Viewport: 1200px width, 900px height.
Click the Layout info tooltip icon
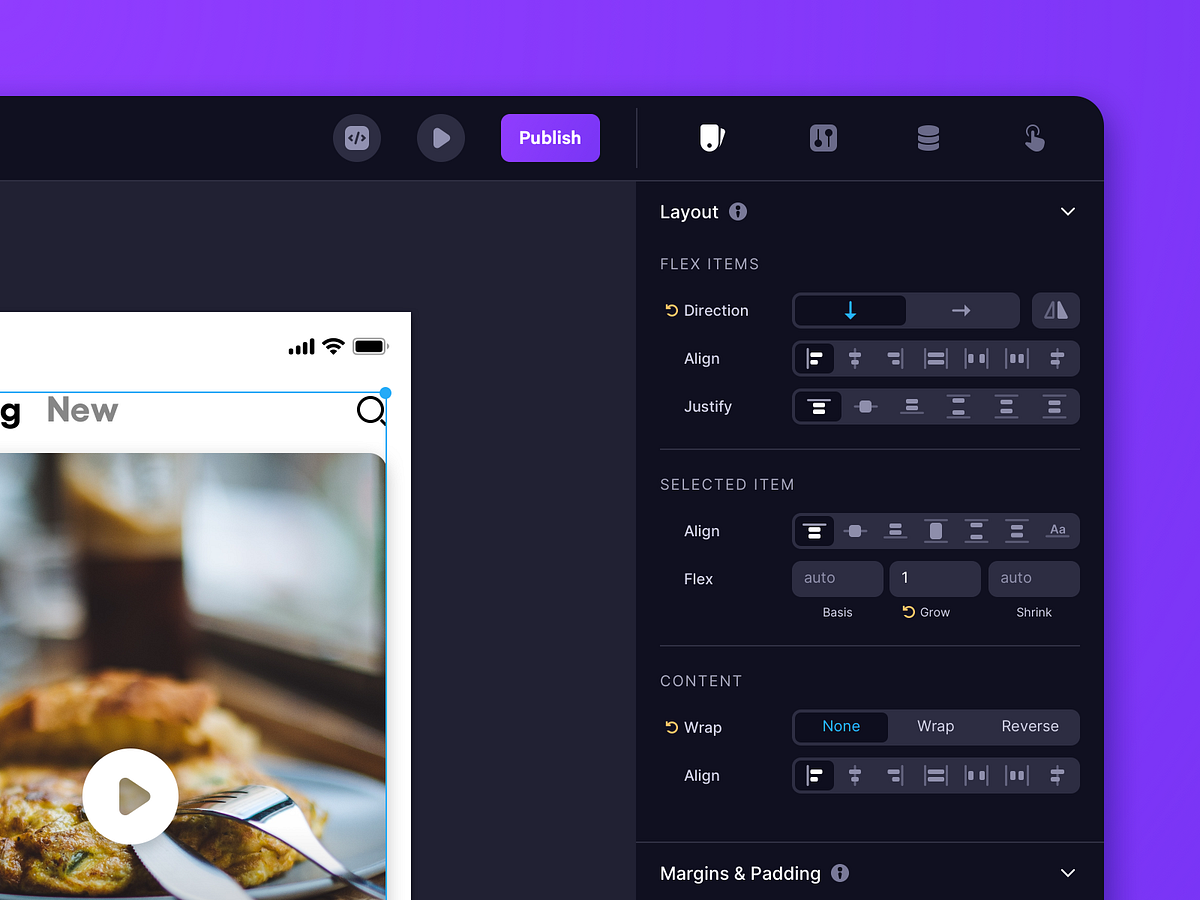[x=738, y=212]
